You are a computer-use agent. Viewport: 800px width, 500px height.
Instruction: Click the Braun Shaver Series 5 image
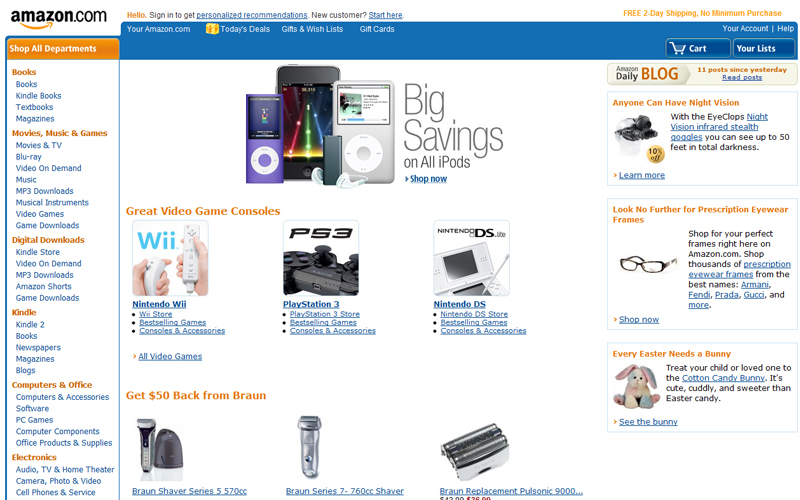pos(159,448)
